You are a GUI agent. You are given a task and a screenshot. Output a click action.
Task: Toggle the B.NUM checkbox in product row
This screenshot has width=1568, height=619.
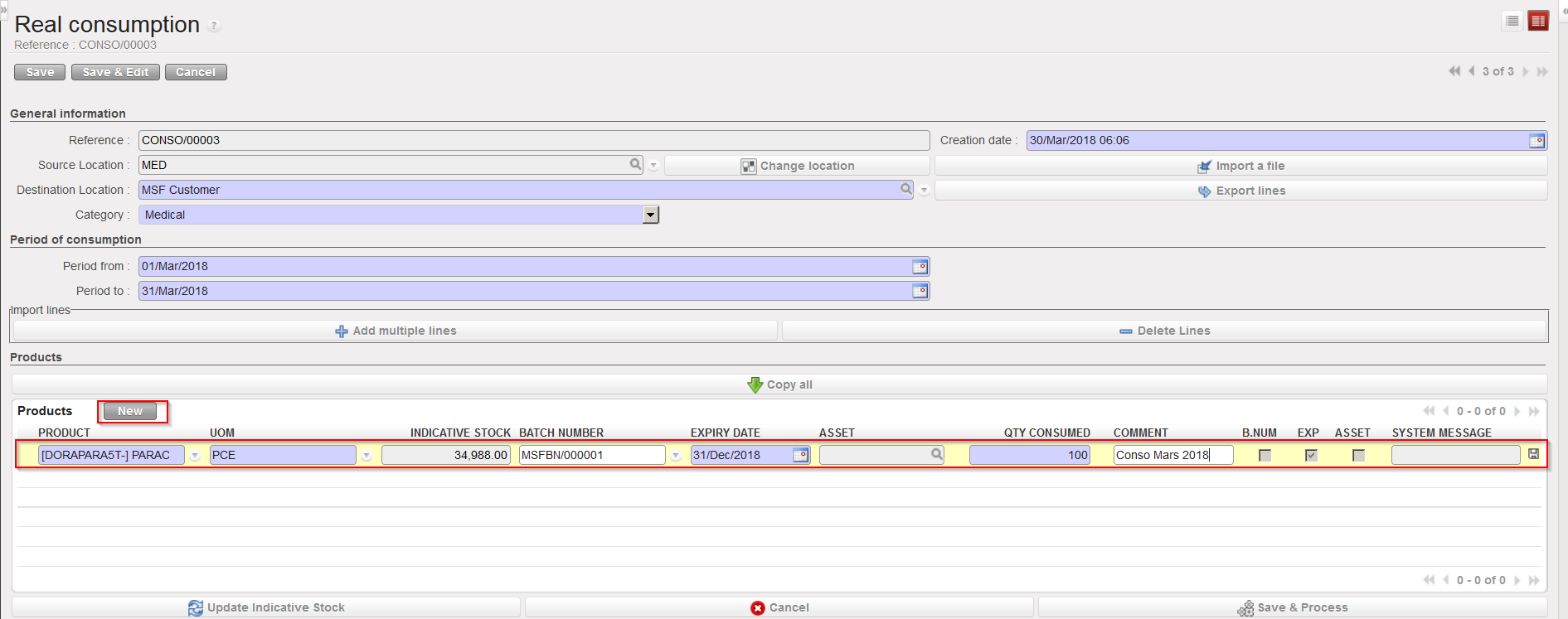[x=1265, y=455]
